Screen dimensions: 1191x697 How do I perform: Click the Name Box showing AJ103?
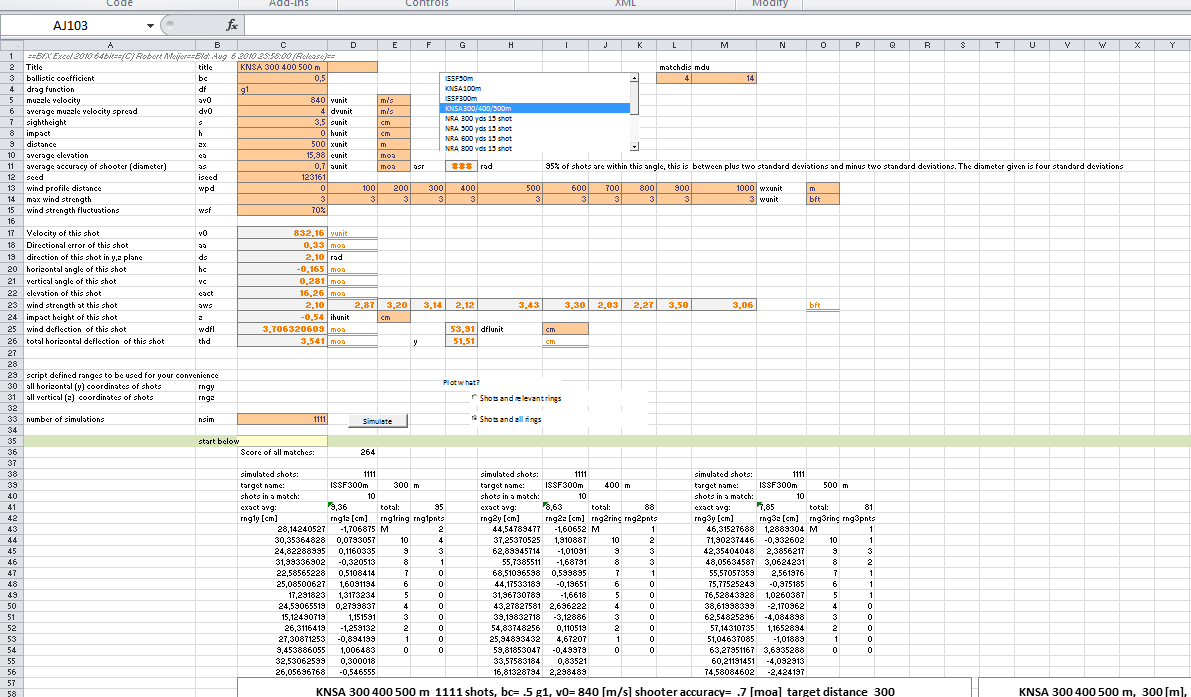pos(71,25)
